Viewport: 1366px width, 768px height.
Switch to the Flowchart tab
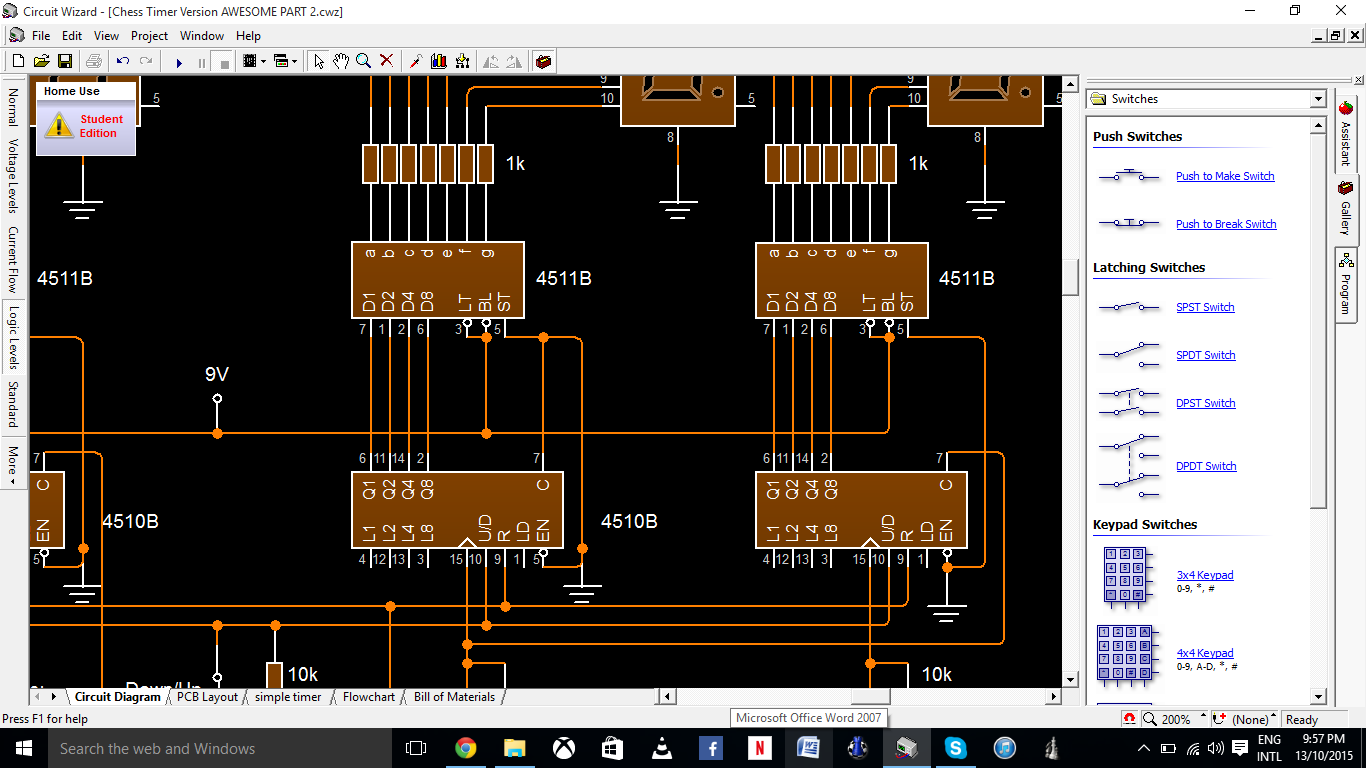coord(369,697)
